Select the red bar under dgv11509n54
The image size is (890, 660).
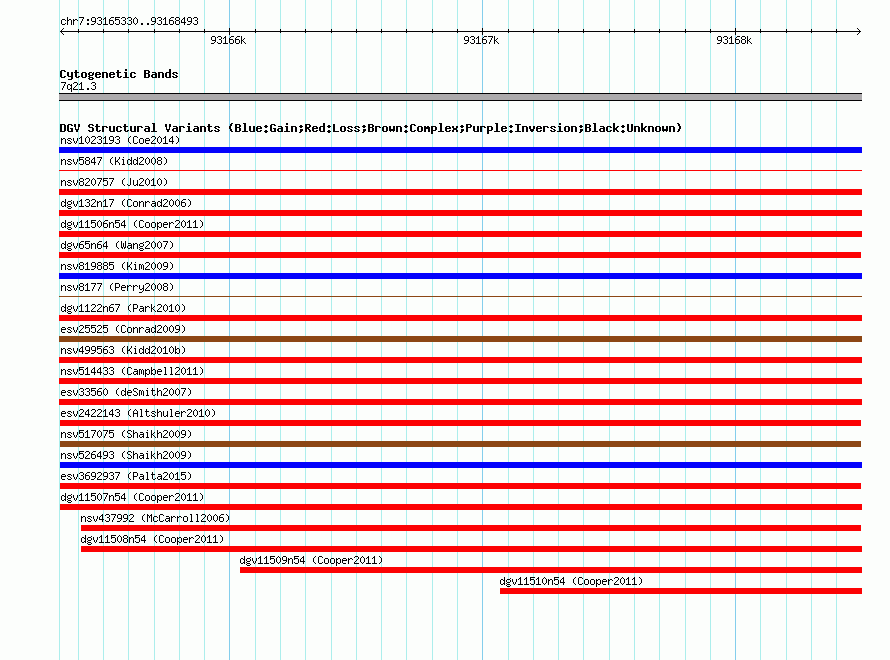pos(551,570)
